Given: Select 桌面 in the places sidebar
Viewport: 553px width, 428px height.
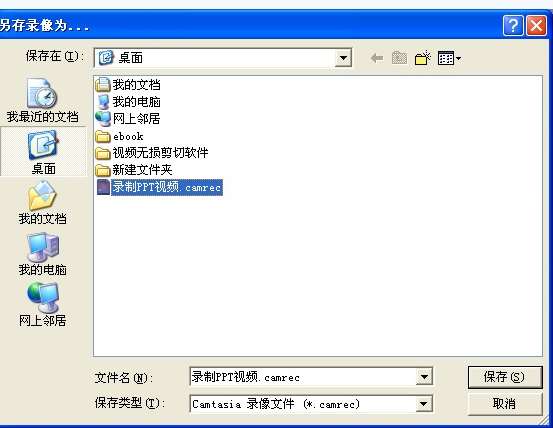Looking at the screenshot, I should (43, 152).
